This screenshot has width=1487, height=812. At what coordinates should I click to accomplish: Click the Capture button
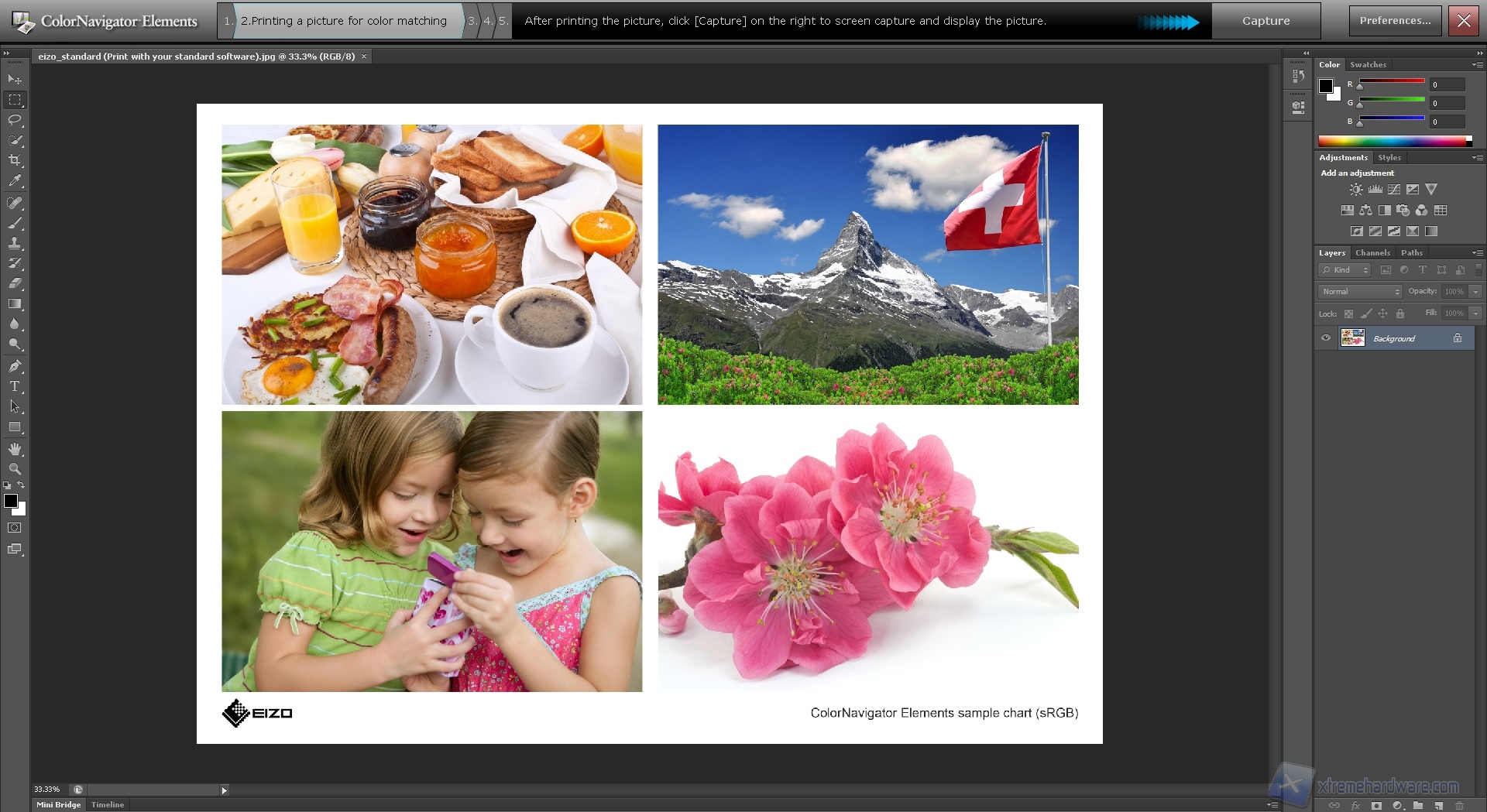coord(1265,21)
